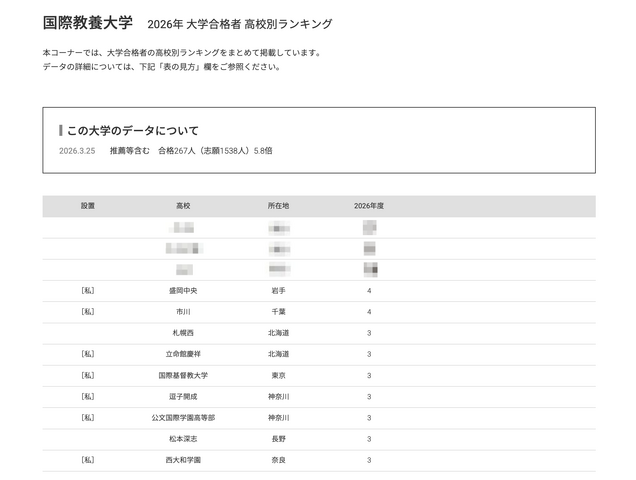
Task: Click 北海道 in the 立命館慶祥 row
Action: tap(279, 354)
